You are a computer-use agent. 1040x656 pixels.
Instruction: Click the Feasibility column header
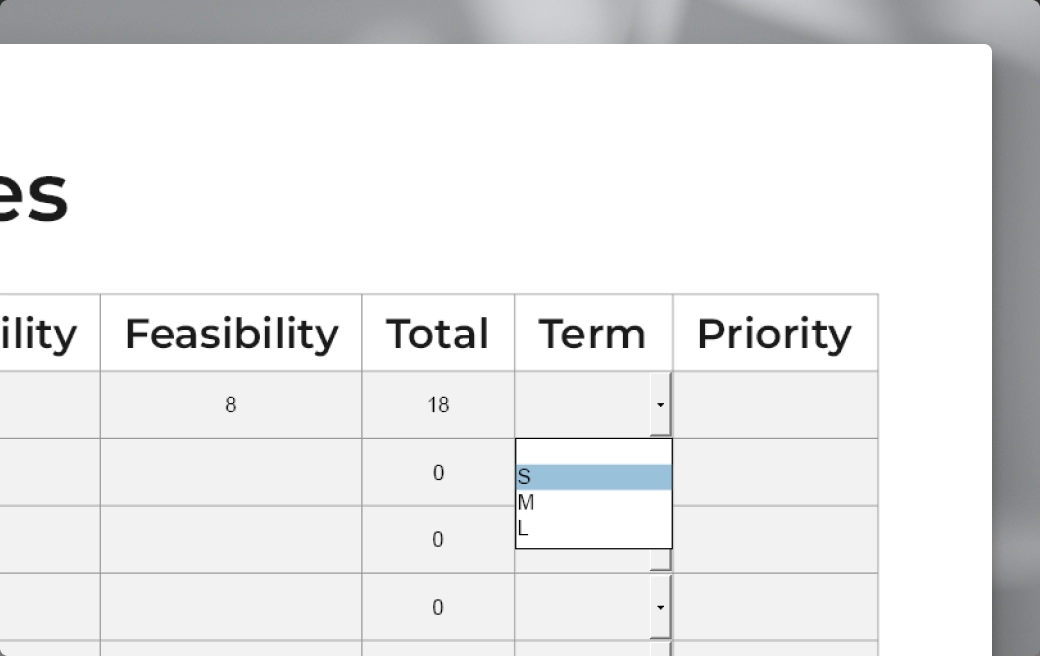click(231, 333)
